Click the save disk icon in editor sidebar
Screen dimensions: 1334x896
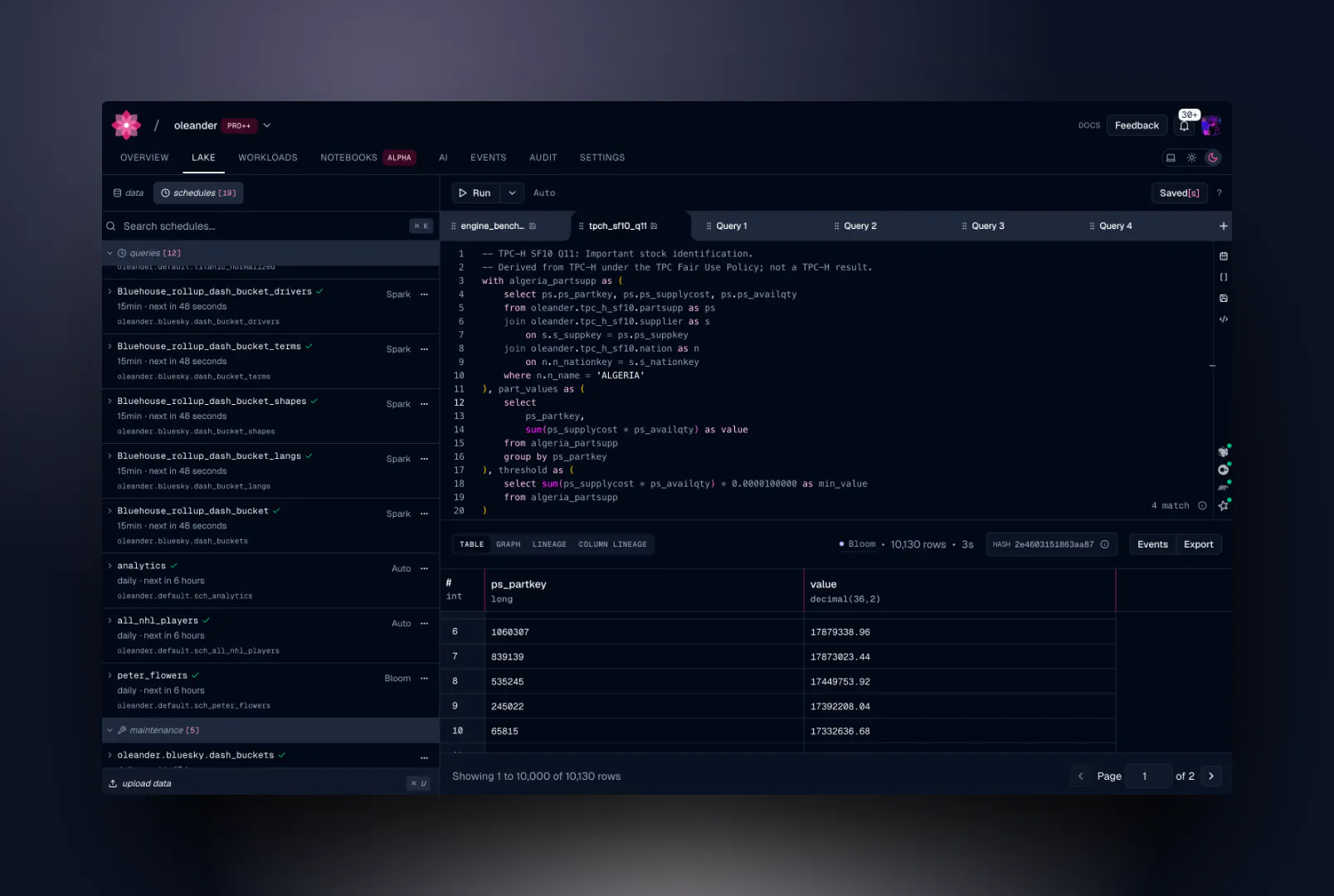click(1223, 298)
